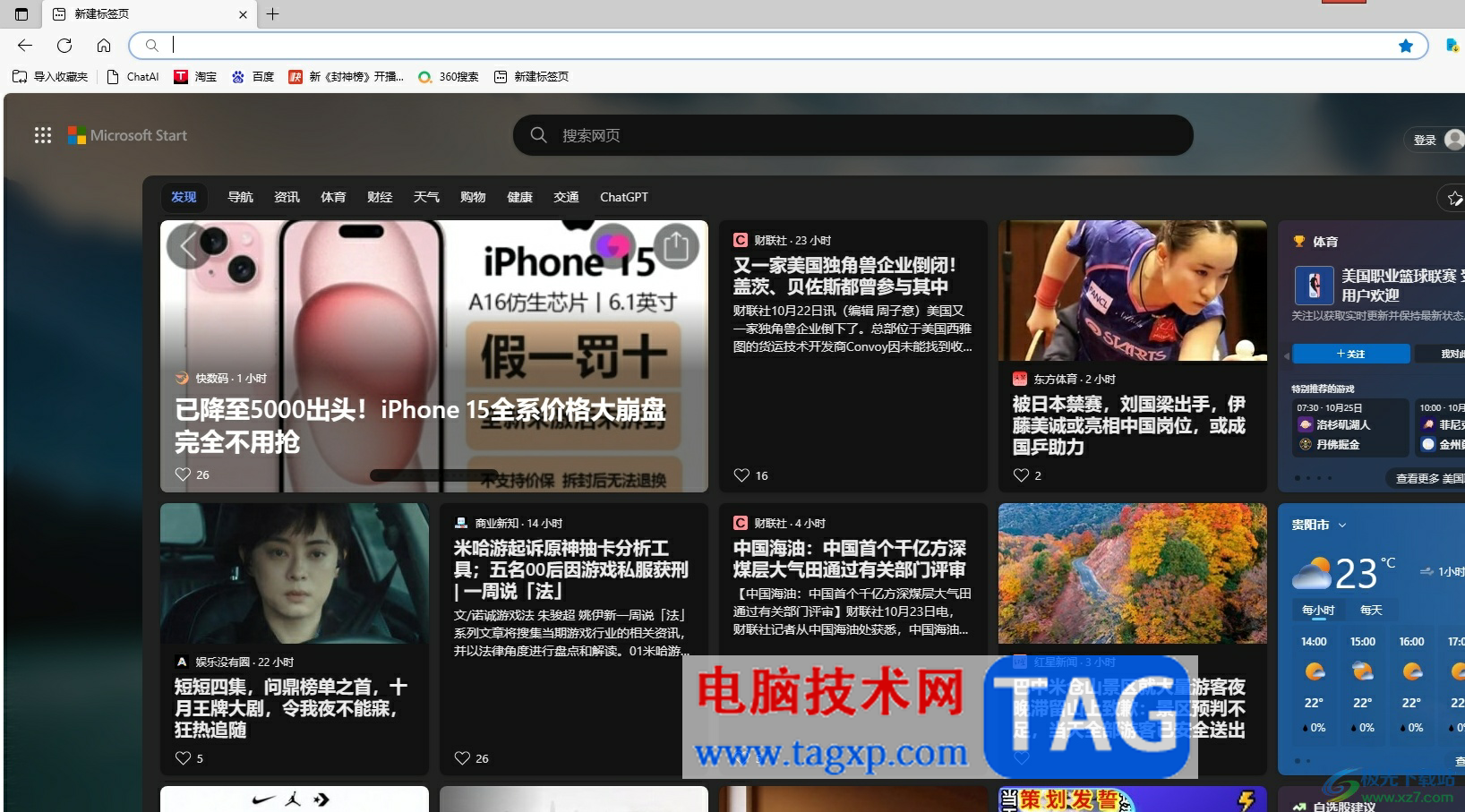Select the 资讯 tab

coord(287,197)
